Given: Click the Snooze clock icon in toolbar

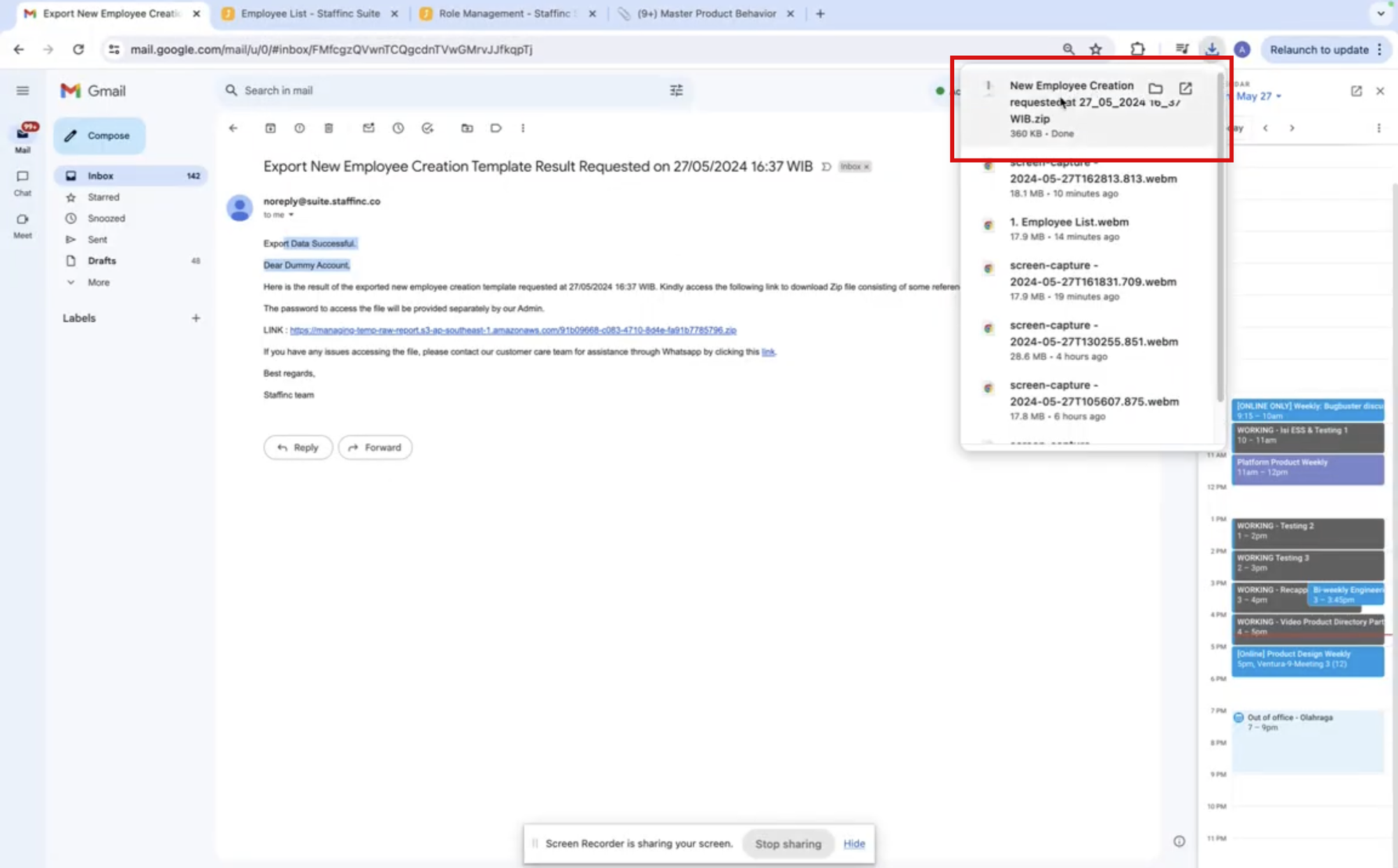Looking at the screenshot, I should click(398, 128).
